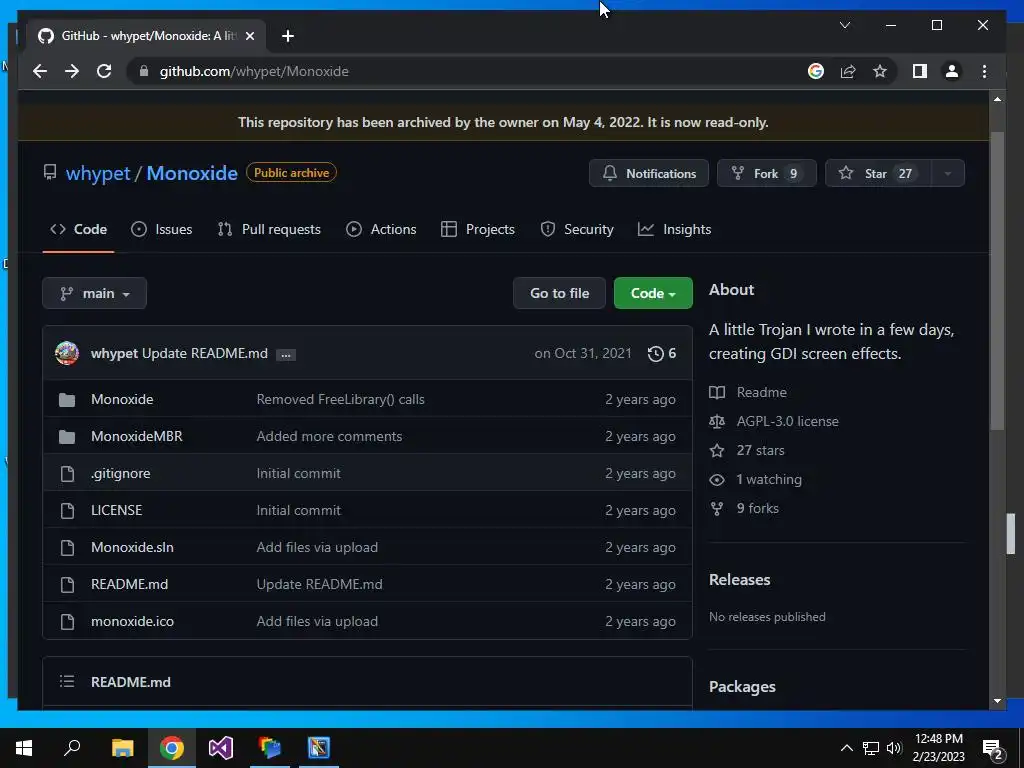Open the notification center icon
This screenshot has height=768, width=1024.
(993, 748)
